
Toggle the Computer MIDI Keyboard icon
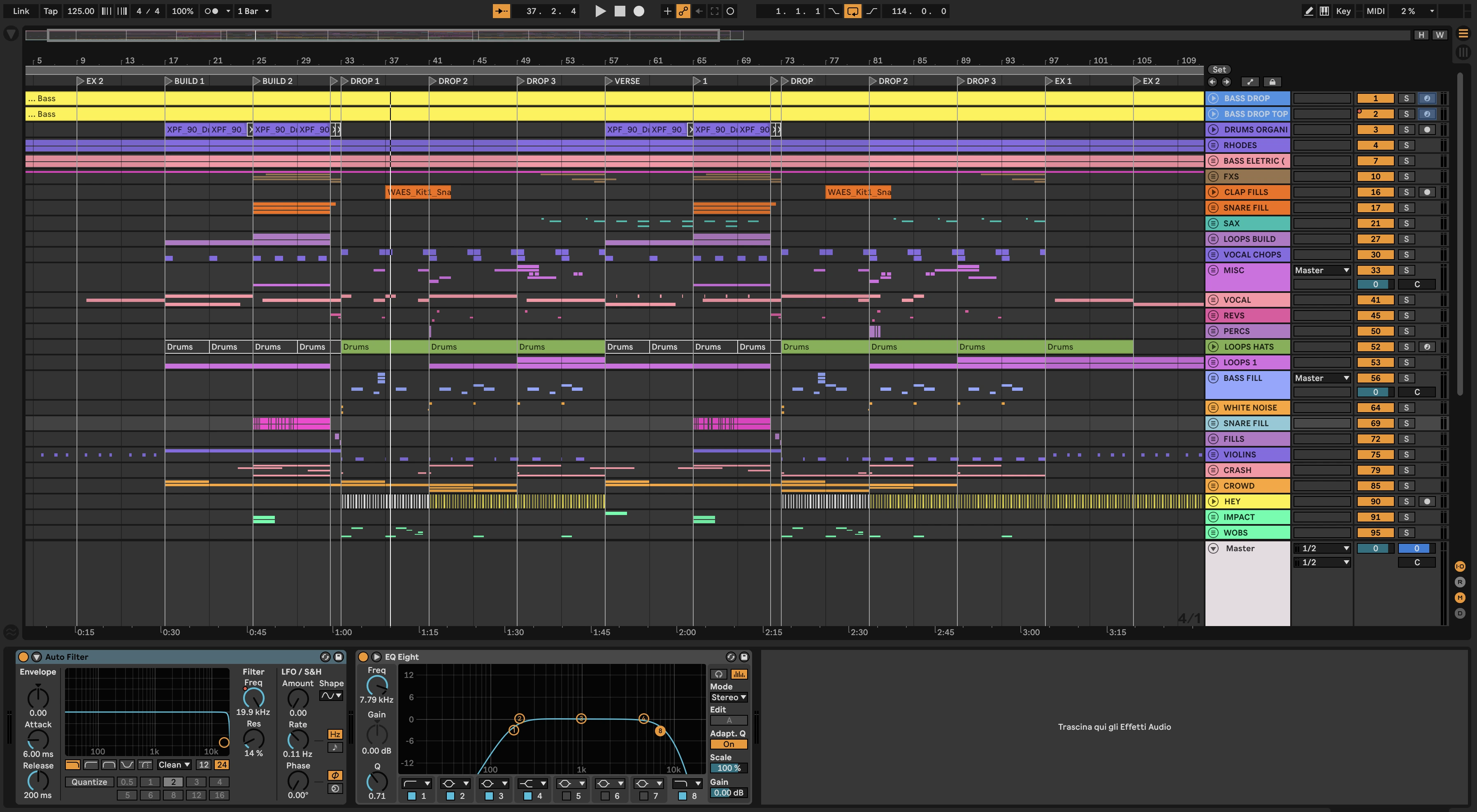1324,11
